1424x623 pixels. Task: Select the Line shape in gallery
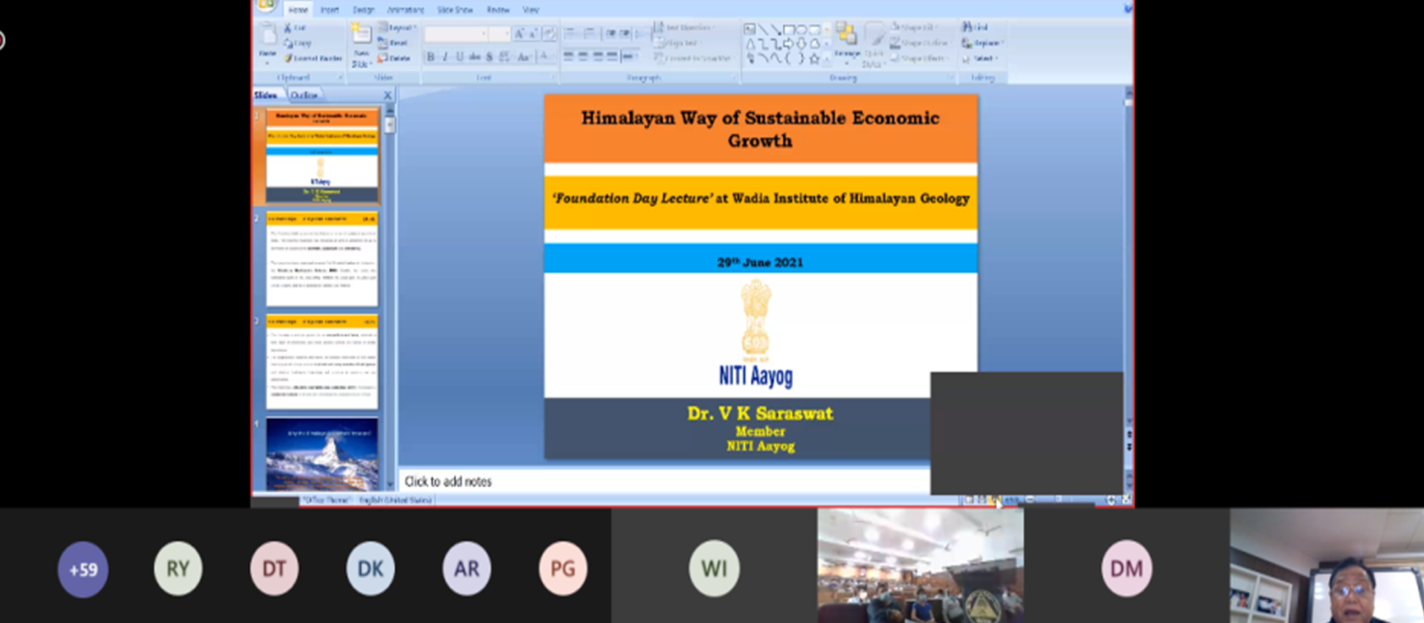(764, 29)
